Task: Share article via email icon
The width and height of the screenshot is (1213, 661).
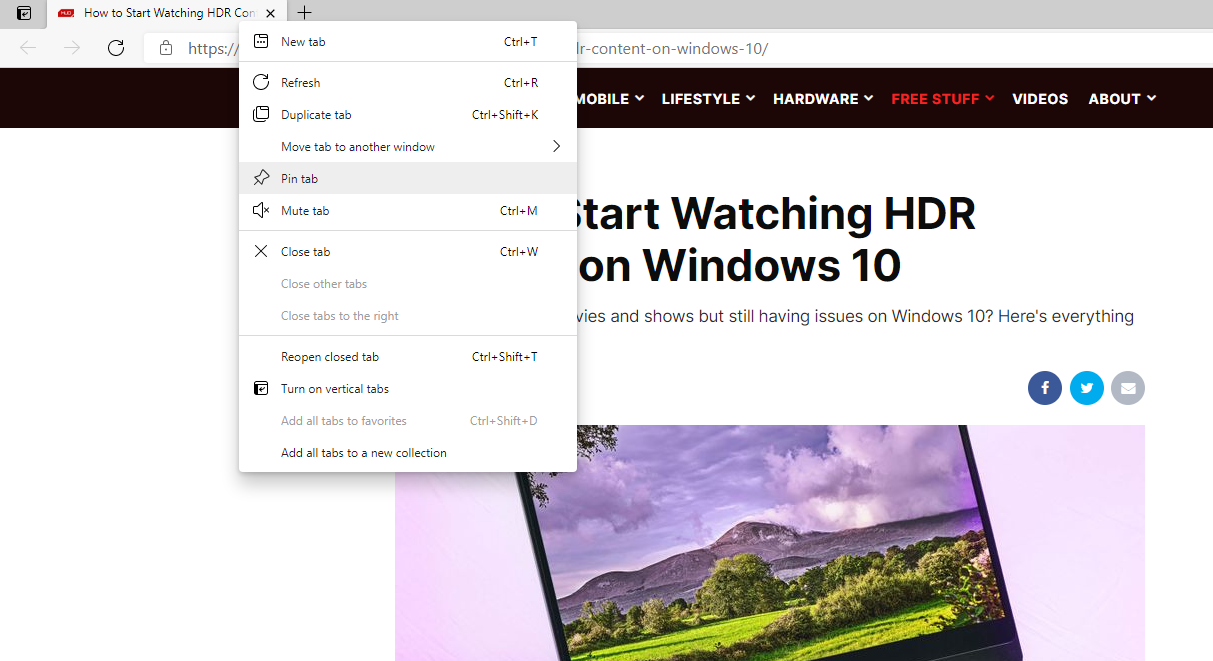Action: click(1128, 388)
